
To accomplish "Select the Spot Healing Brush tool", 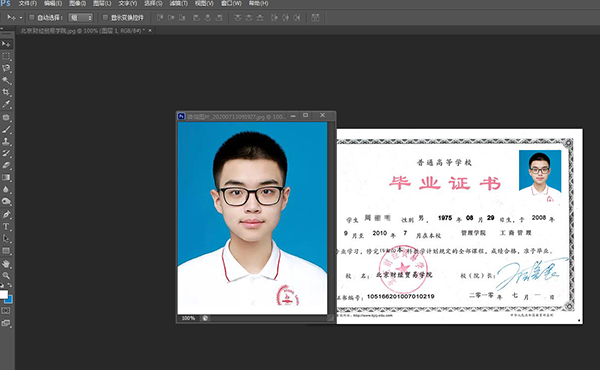I will pyautogui.click(x=6, y=117).
